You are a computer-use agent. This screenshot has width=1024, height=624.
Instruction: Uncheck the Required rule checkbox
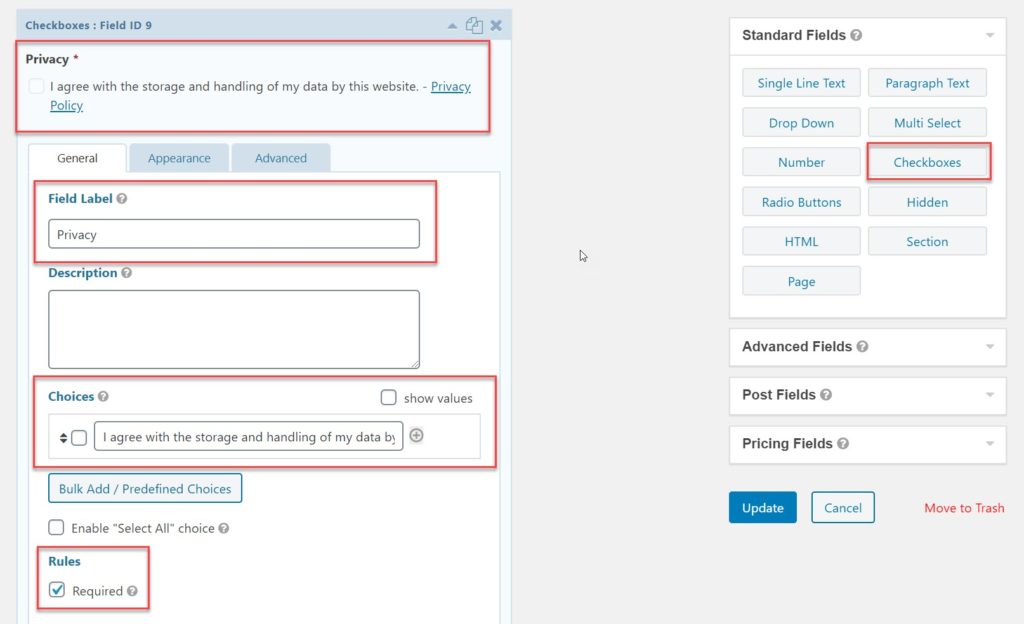click(x=58, y=590)
